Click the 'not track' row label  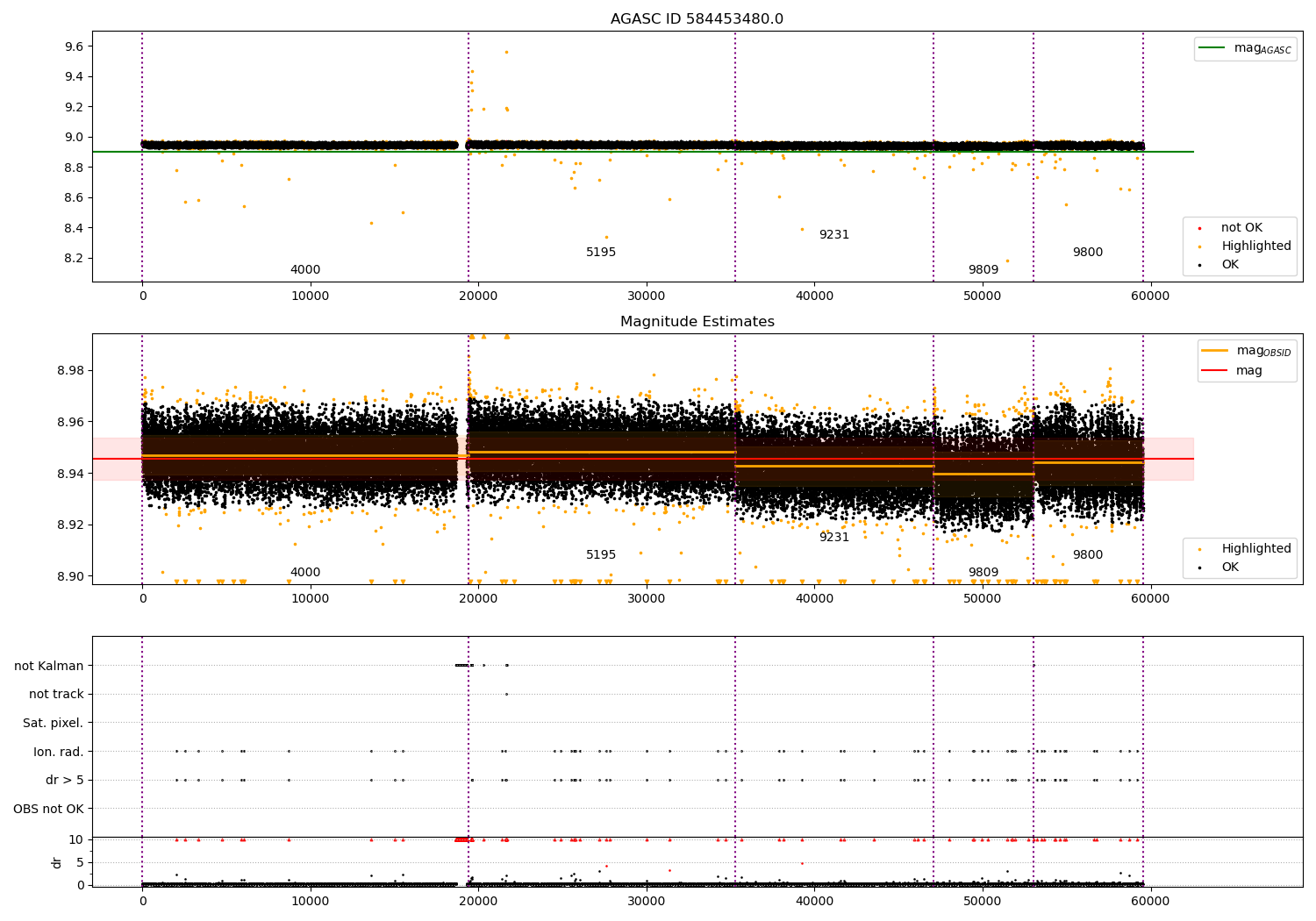[56, 695]
